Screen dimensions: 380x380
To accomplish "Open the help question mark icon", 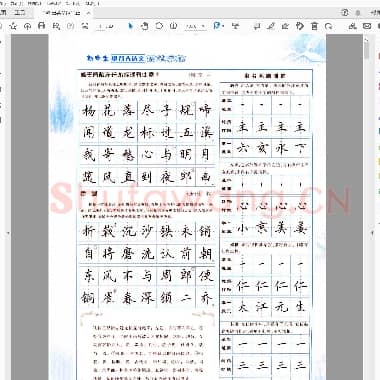I will tap(345, 12).
